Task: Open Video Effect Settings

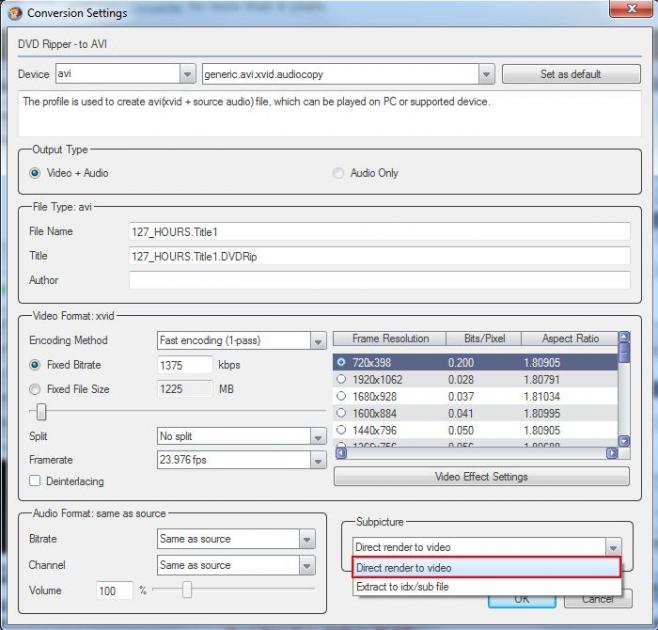Action: point(481,476)
